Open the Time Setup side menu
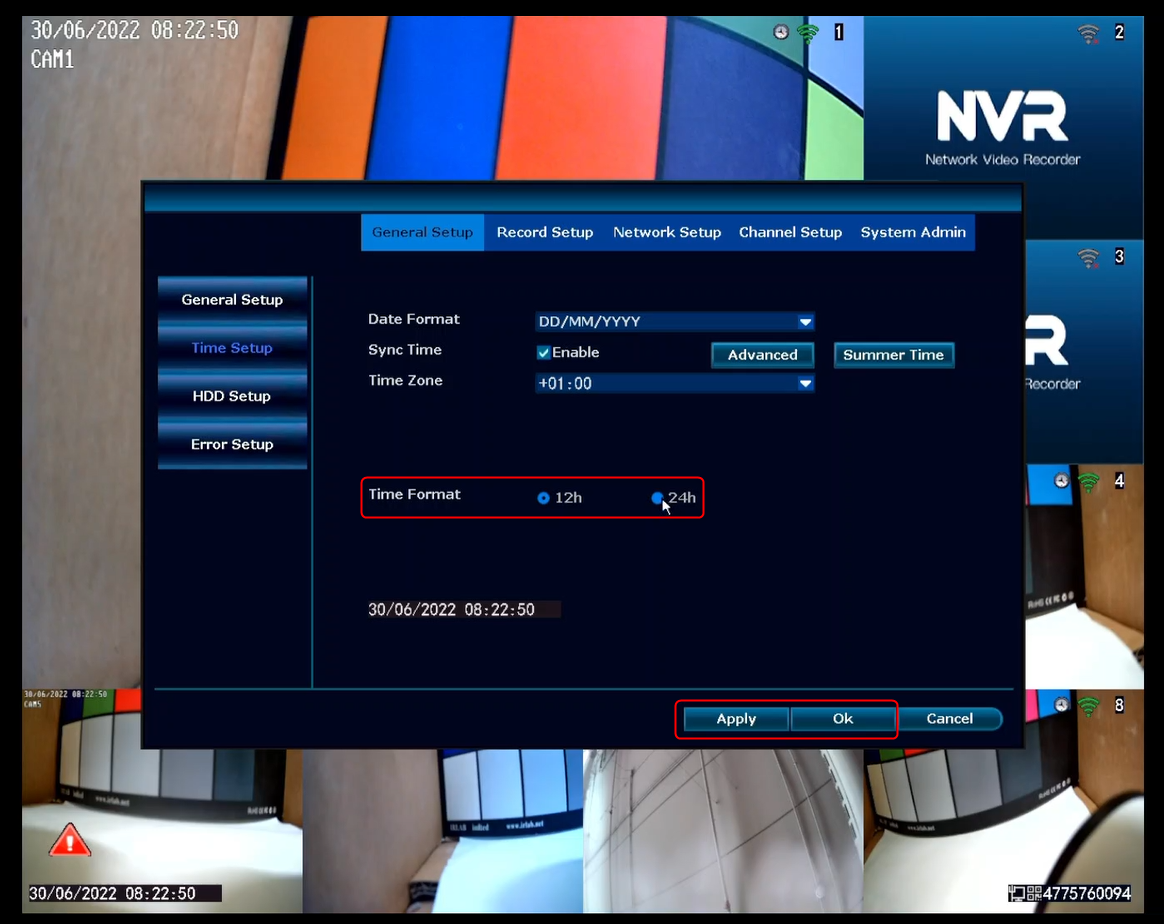 232,347
